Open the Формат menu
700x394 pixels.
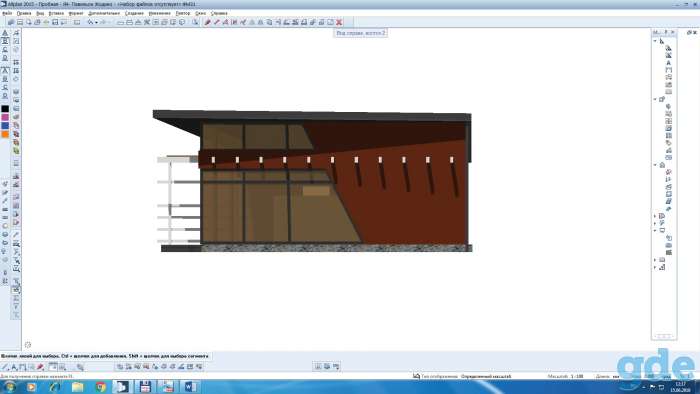pyautogui.click(x=76, y=13)
